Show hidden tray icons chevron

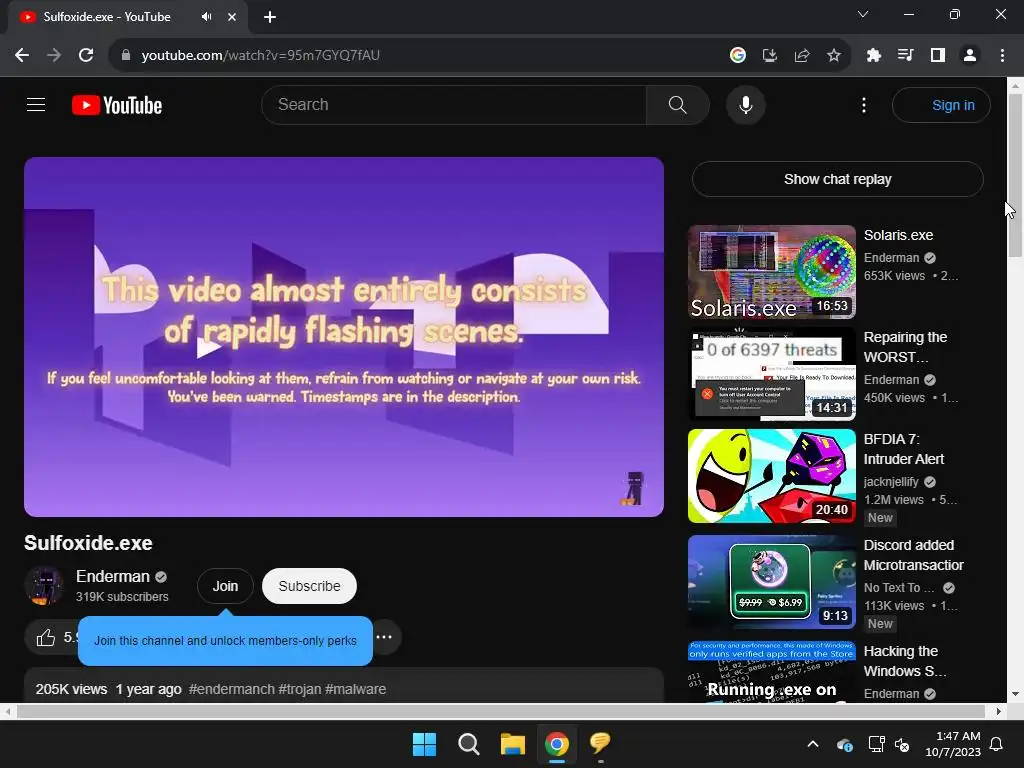click(812, 744)
